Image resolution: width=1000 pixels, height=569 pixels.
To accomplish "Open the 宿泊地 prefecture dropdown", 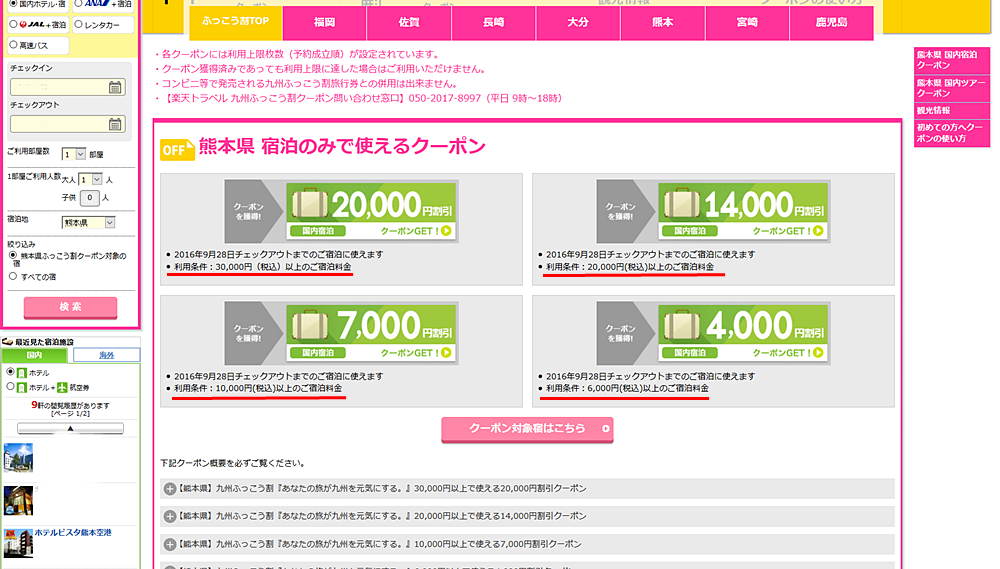I will (x=89, y=223).
